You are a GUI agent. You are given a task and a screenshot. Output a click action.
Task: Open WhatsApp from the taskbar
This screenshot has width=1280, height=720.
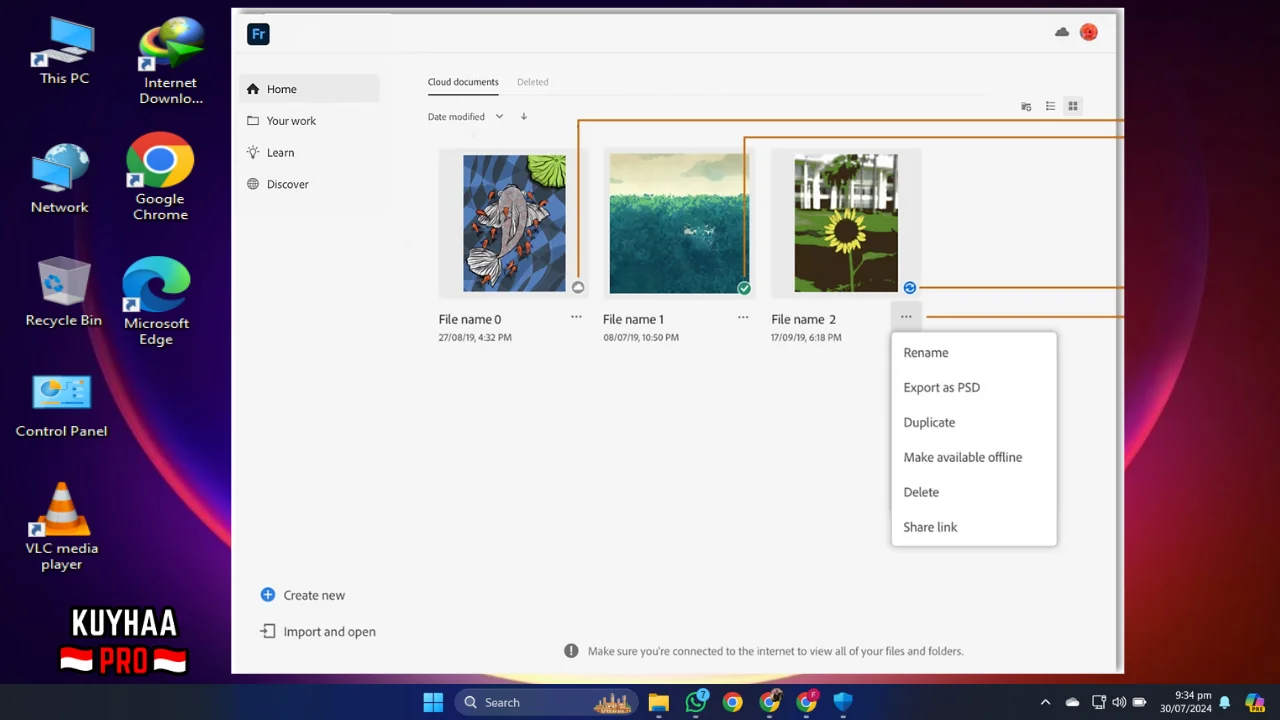point(696,702)
